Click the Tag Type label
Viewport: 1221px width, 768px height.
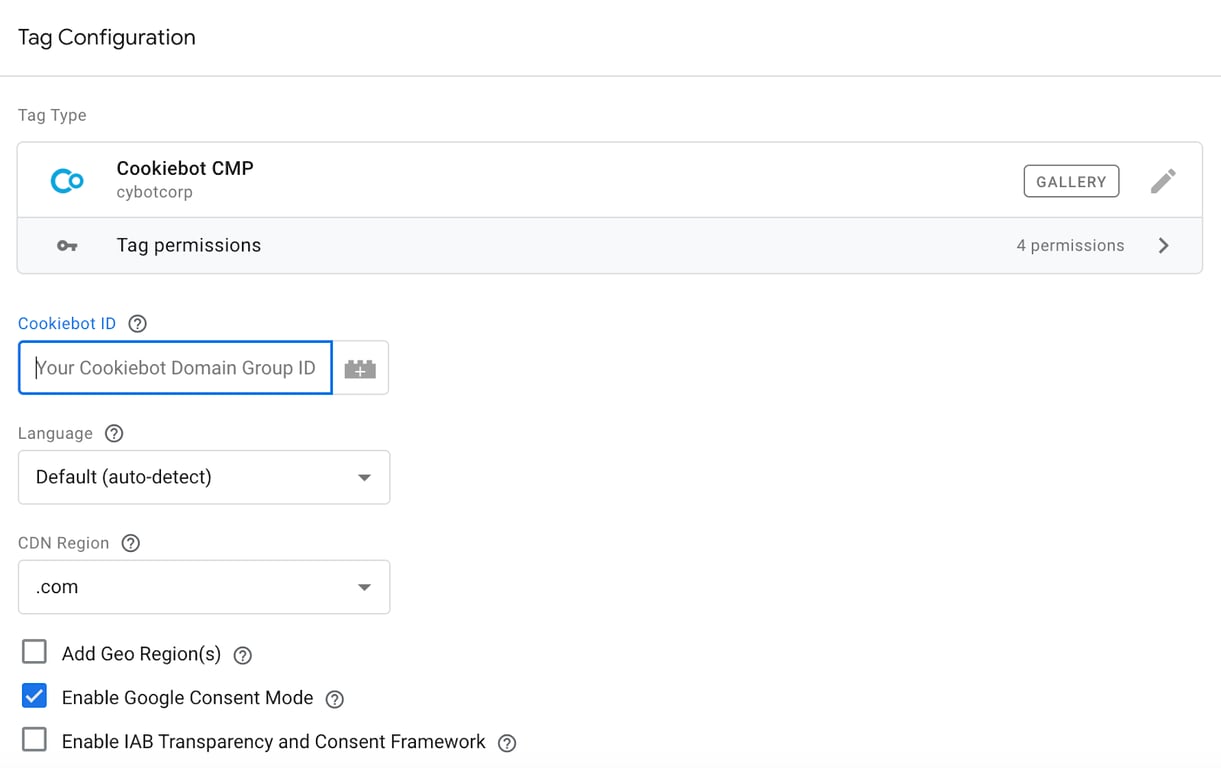pos(52,115)
